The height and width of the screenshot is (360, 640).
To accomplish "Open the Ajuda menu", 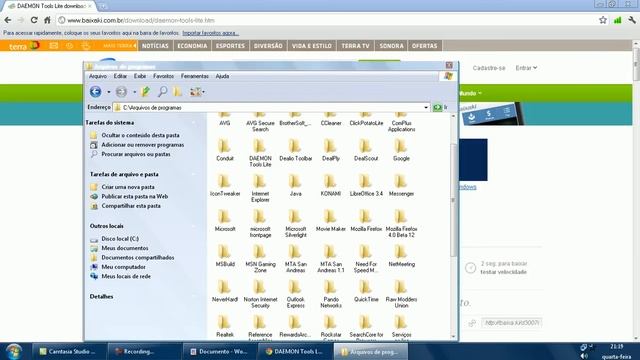I will coord(222,76).
